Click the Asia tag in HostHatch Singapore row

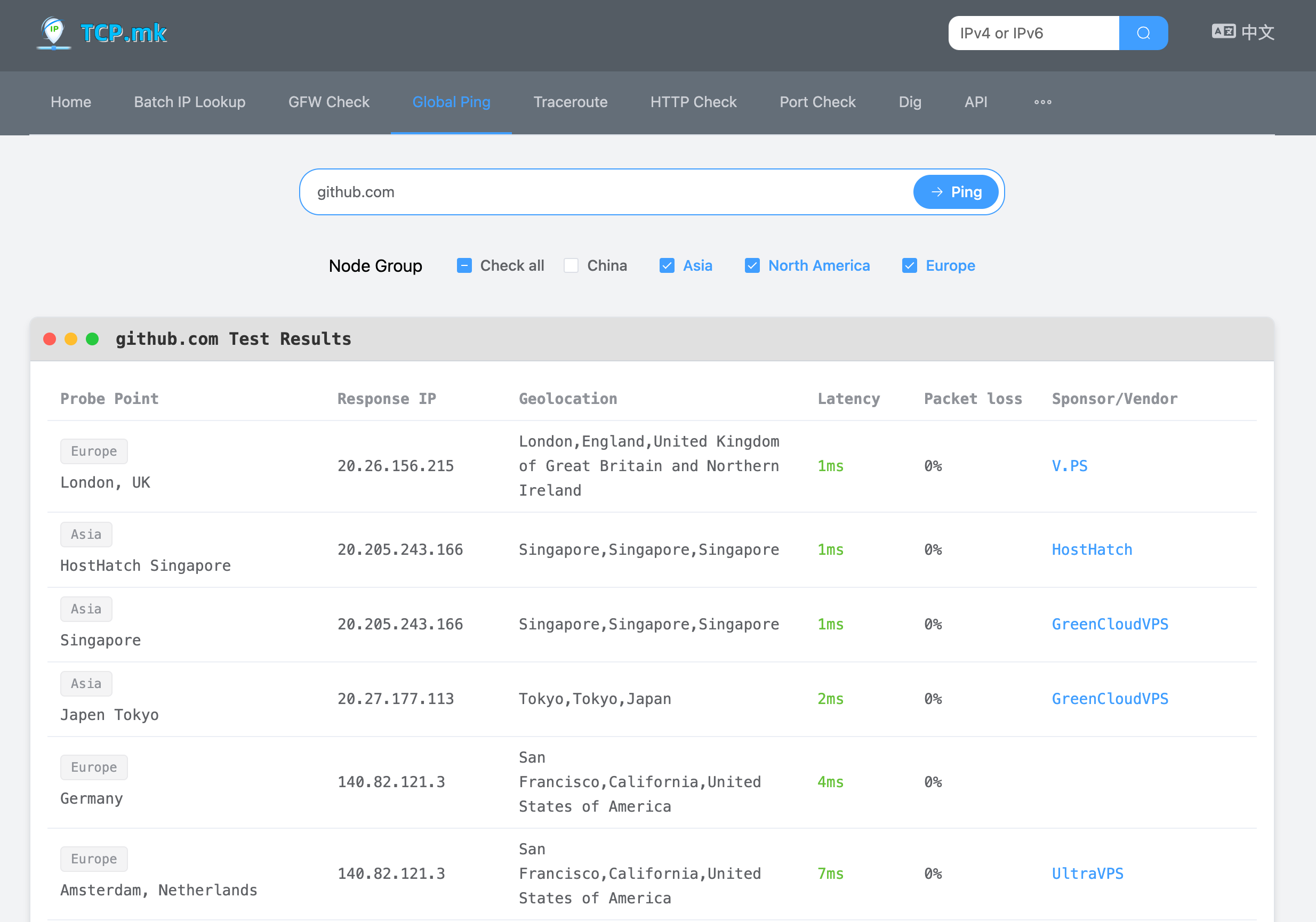pyautogui.click(x=86, y=534)
